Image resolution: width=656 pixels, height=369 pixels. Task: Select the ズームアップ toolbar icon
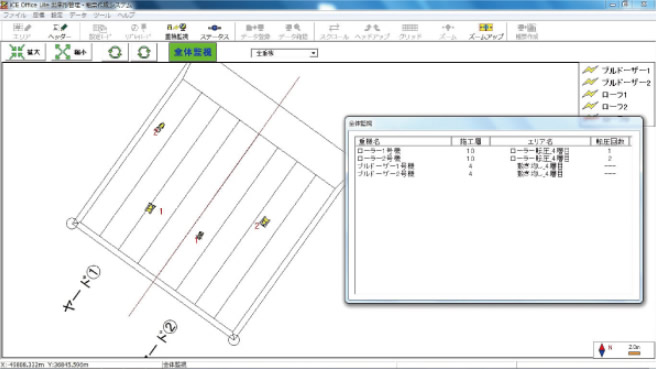tap(485, 31)
